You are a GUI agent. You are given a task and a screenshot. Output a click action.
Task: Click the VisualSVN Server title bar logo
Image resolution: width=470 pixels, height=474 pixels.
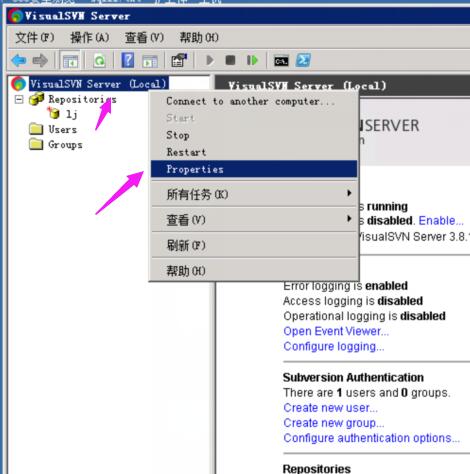pos(16,16)
